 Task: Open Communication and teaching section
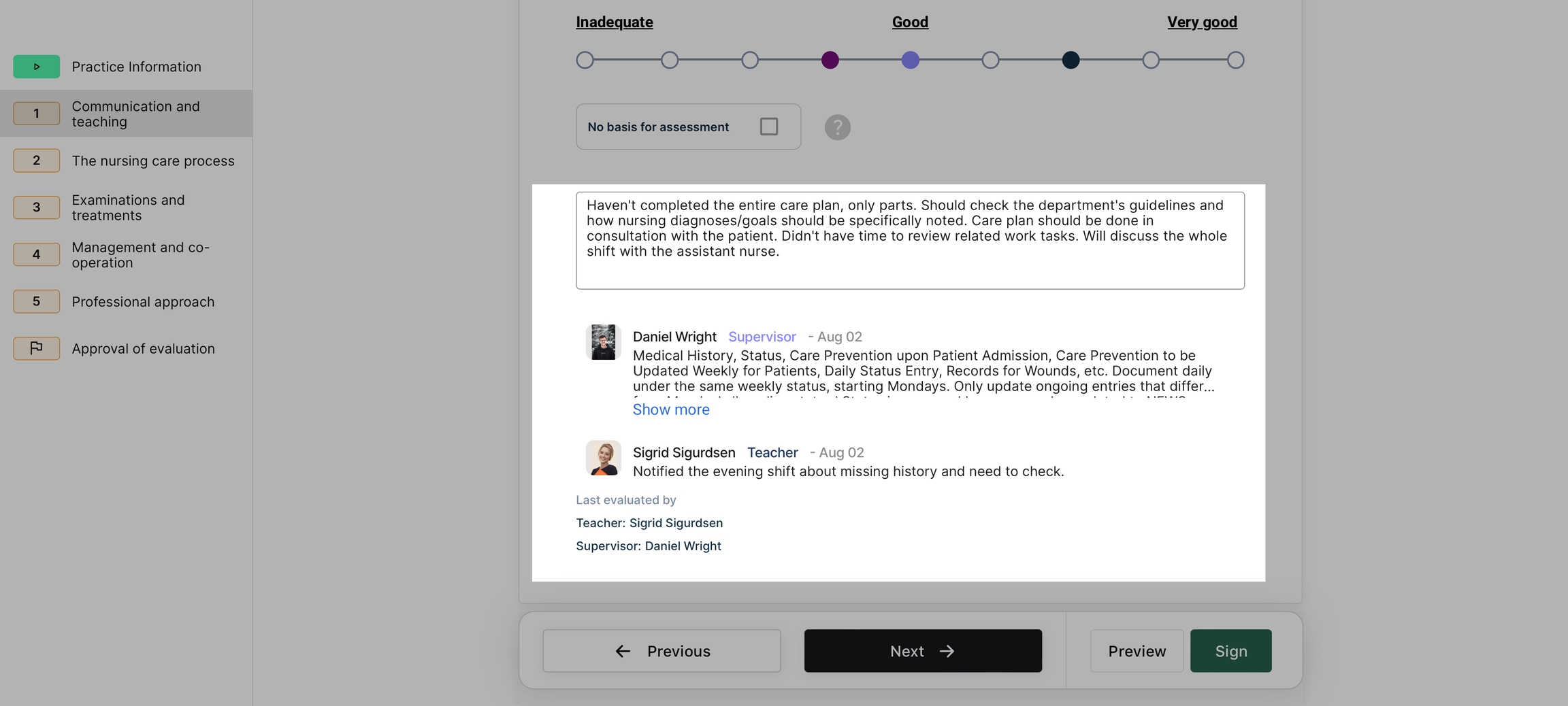[135, 114]
